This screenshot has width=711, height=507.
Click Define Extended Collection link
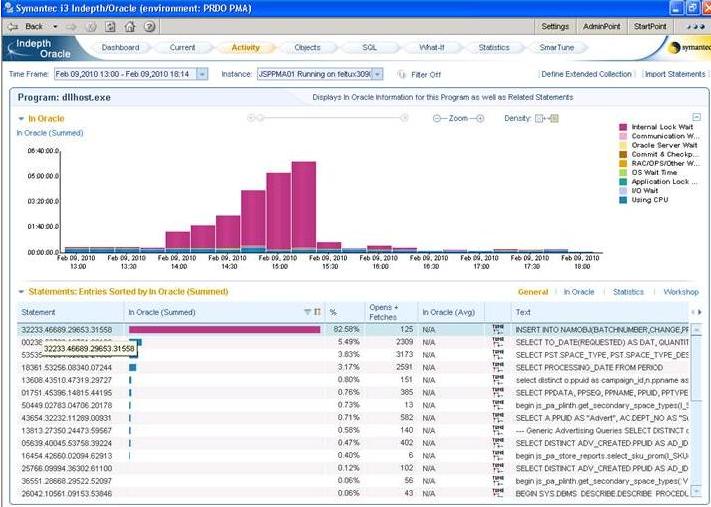tap(586, 74)
